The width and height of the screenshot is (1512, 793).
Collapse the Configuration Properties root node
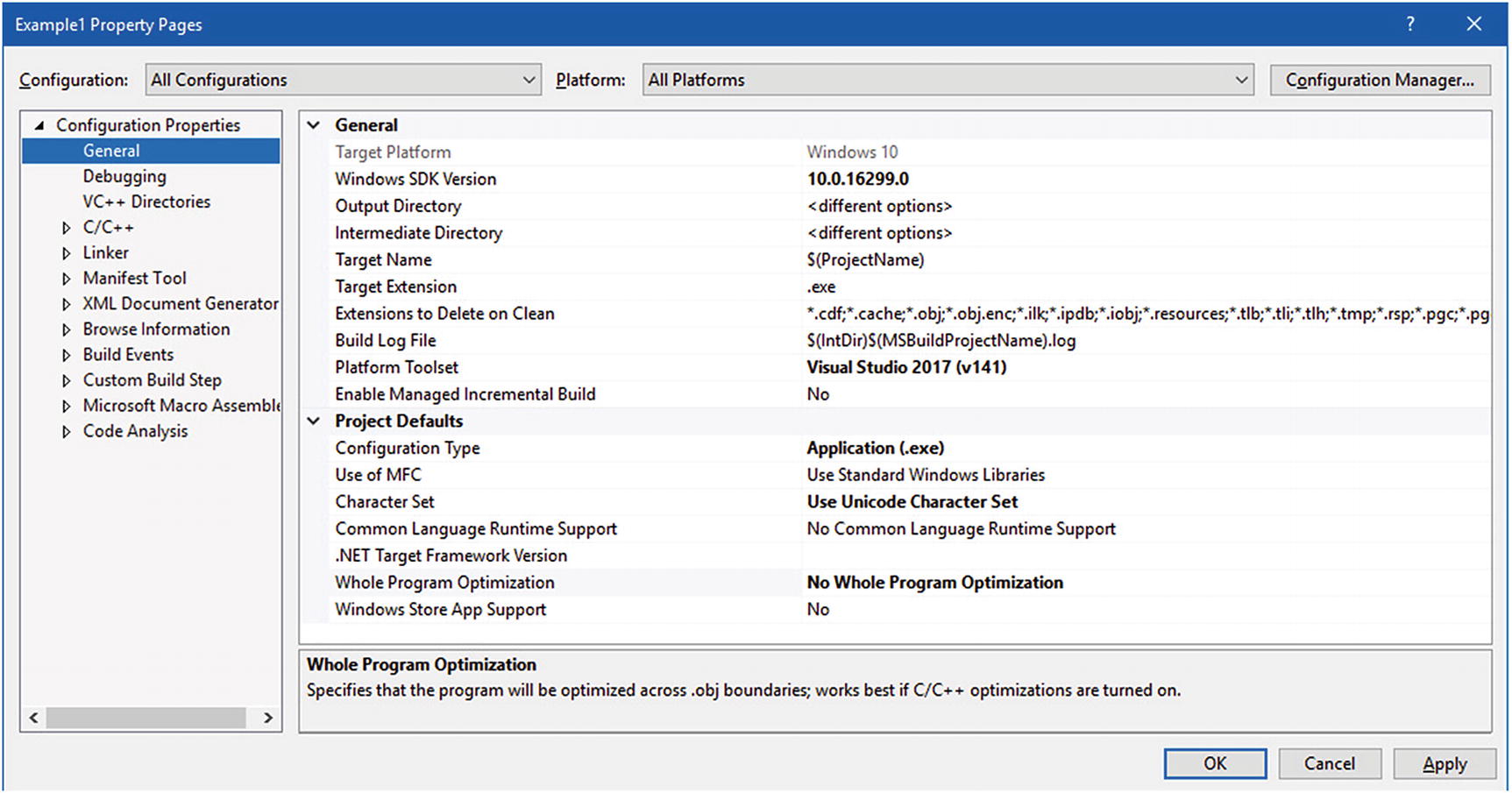[39, 126]
